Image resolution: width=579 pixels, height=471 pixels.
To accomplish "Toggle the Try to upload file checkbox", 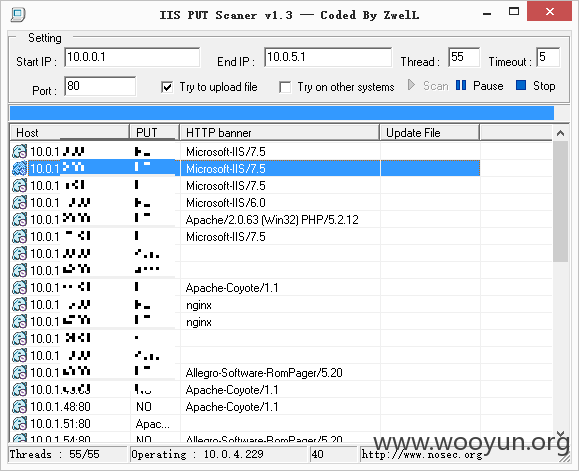I will tap(167, 87).
